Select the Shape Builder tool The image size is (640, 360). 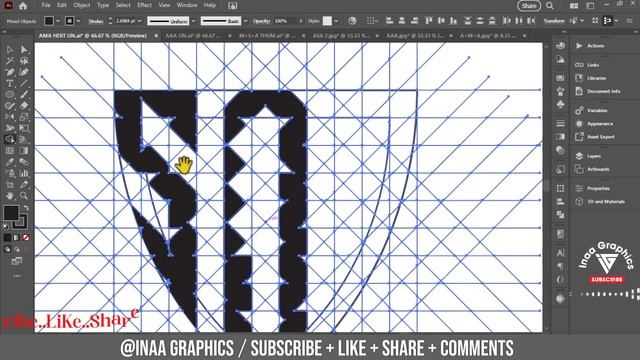(x=10, y=139)
